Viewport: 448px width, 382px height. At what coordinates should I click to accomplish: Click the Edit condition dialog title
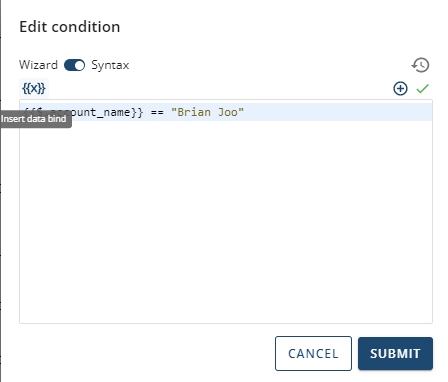point(70,27)
